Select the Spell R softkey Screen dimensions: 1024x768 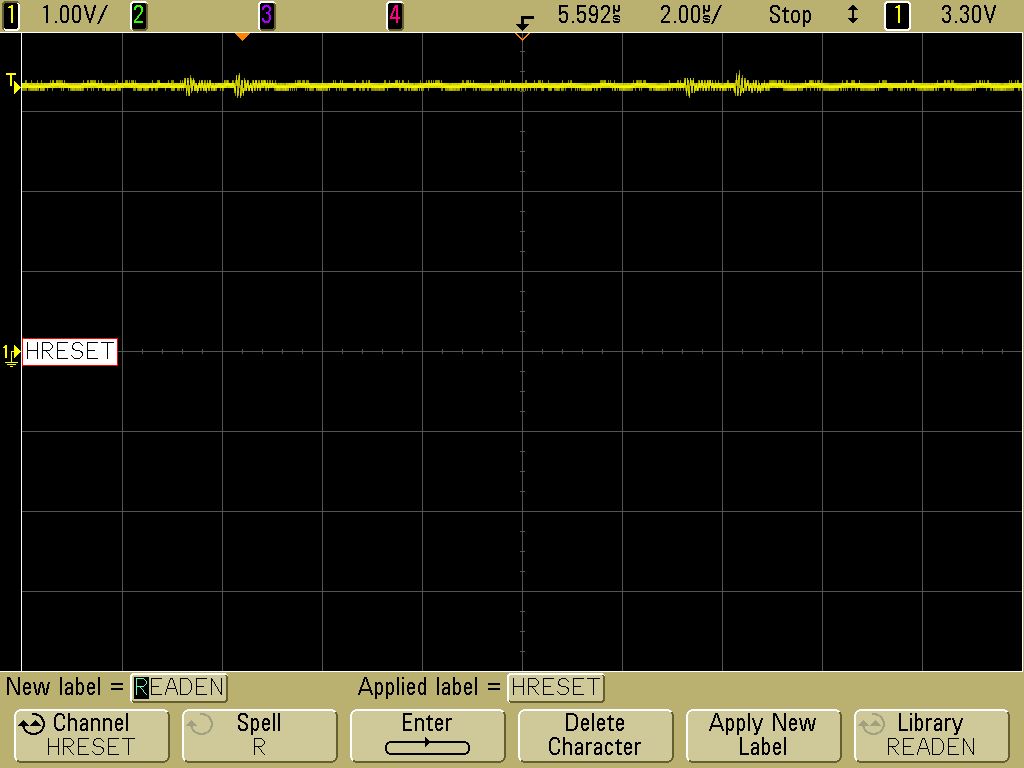(259, 735)
